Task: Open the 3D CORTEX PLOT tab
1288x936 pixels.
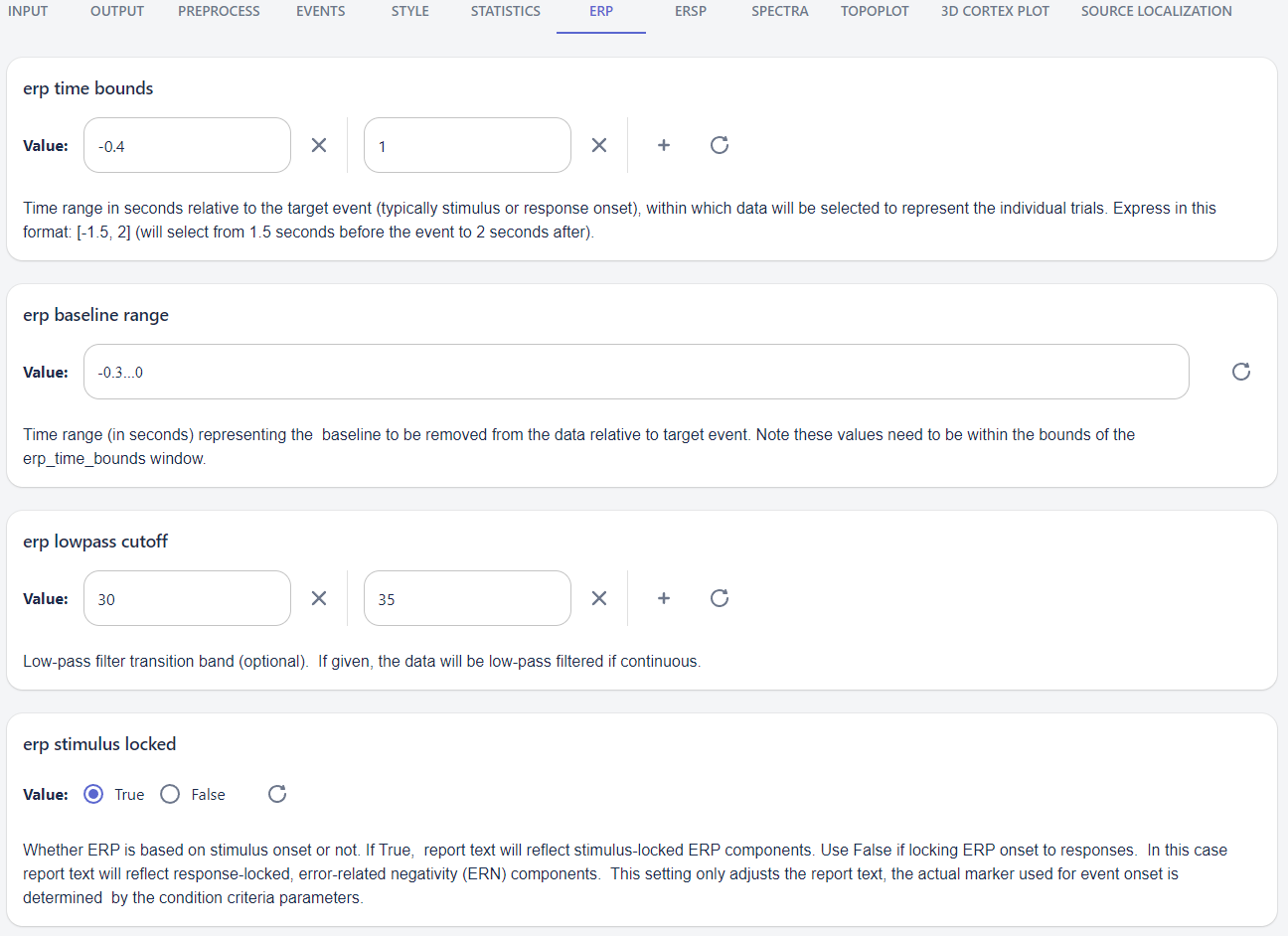Action: (995, 11)
